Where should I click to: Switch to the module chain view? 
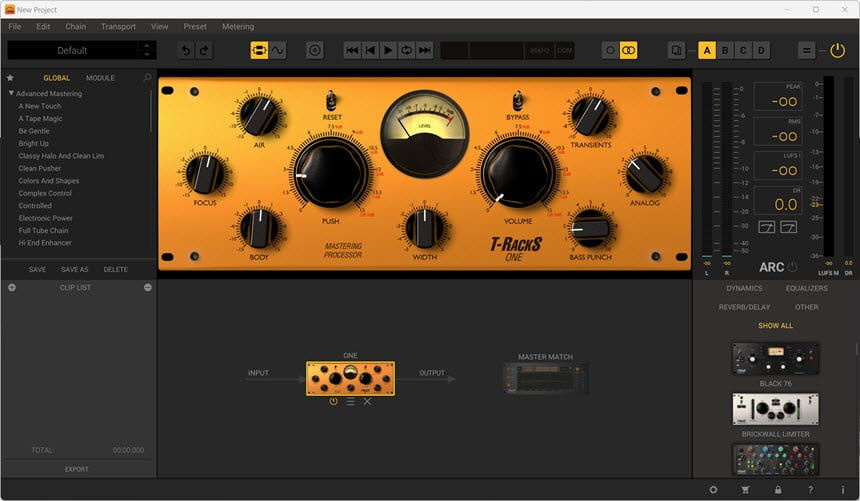[x=259, y=50]
